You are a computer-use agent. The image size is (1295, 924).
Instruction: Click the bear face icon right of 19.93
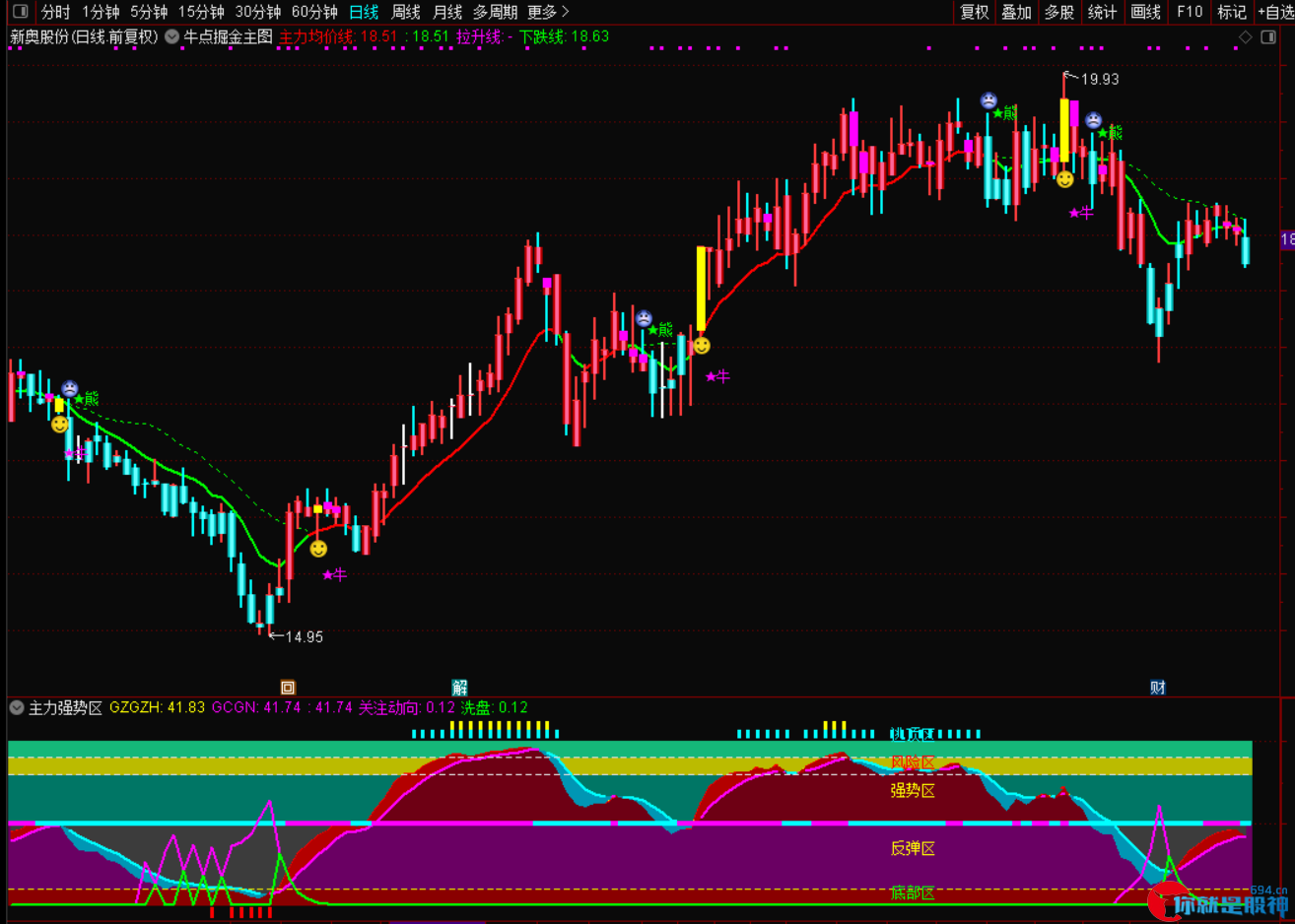click(x=1093, y=120)
